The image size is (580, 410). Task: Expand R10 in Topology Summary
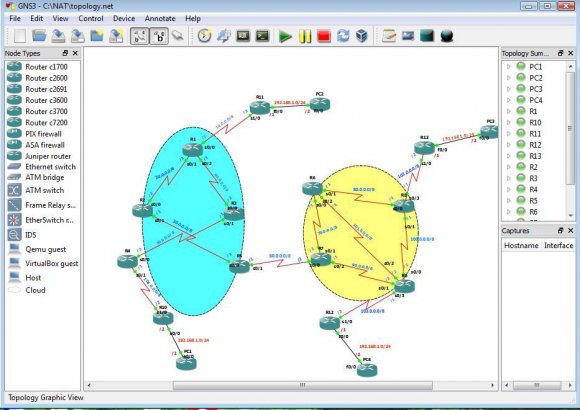tap(509, 122)
